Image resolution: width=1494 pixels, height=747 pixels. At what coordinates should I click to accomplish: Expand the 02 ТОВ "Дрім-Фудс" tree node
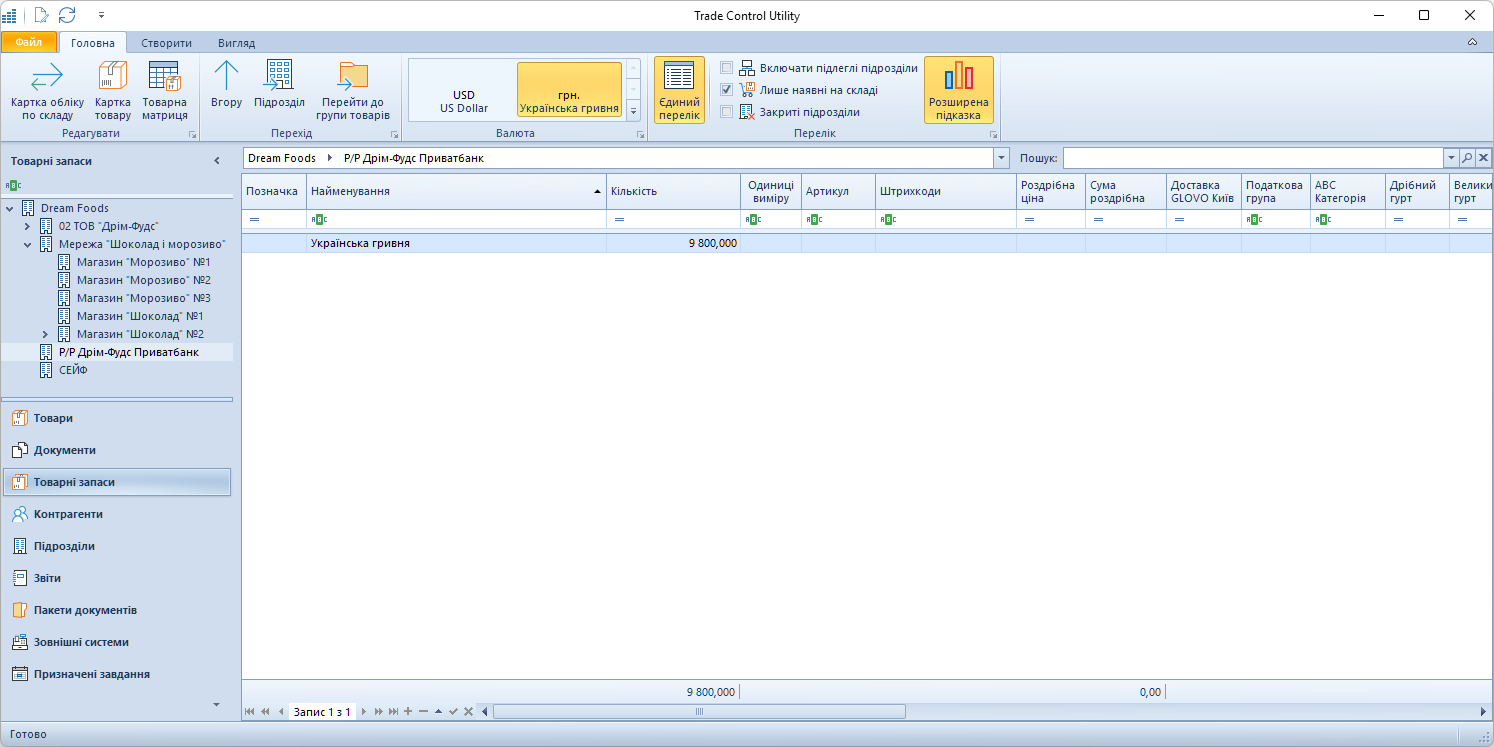28,226
